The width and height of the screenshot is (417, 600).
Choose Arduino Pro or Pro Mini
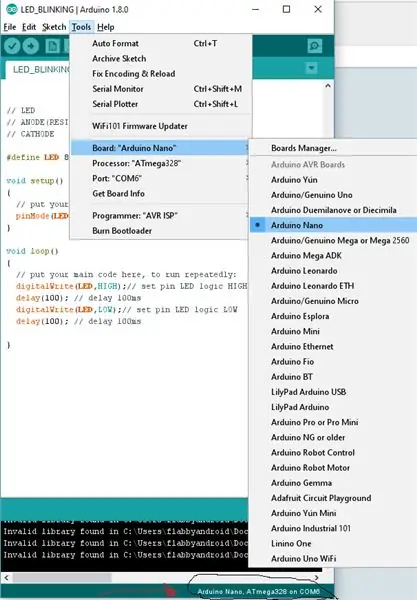coord(333,422)
